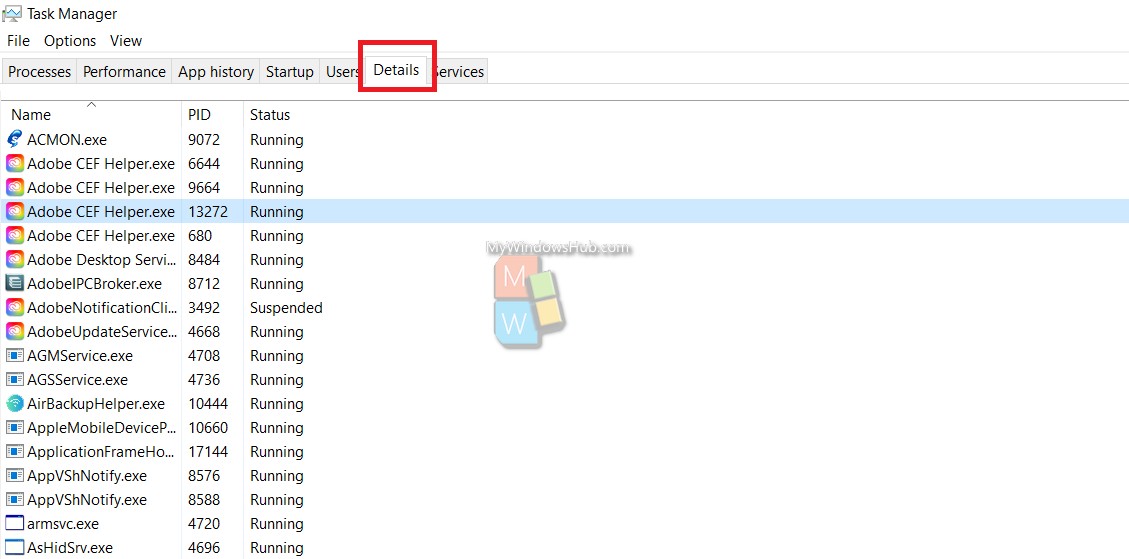The height and width of the screenshot is (559, 1129).
Task: Select the AdobeUpdateService... process name
Action: pyautogui.click(x=102, y=332)
